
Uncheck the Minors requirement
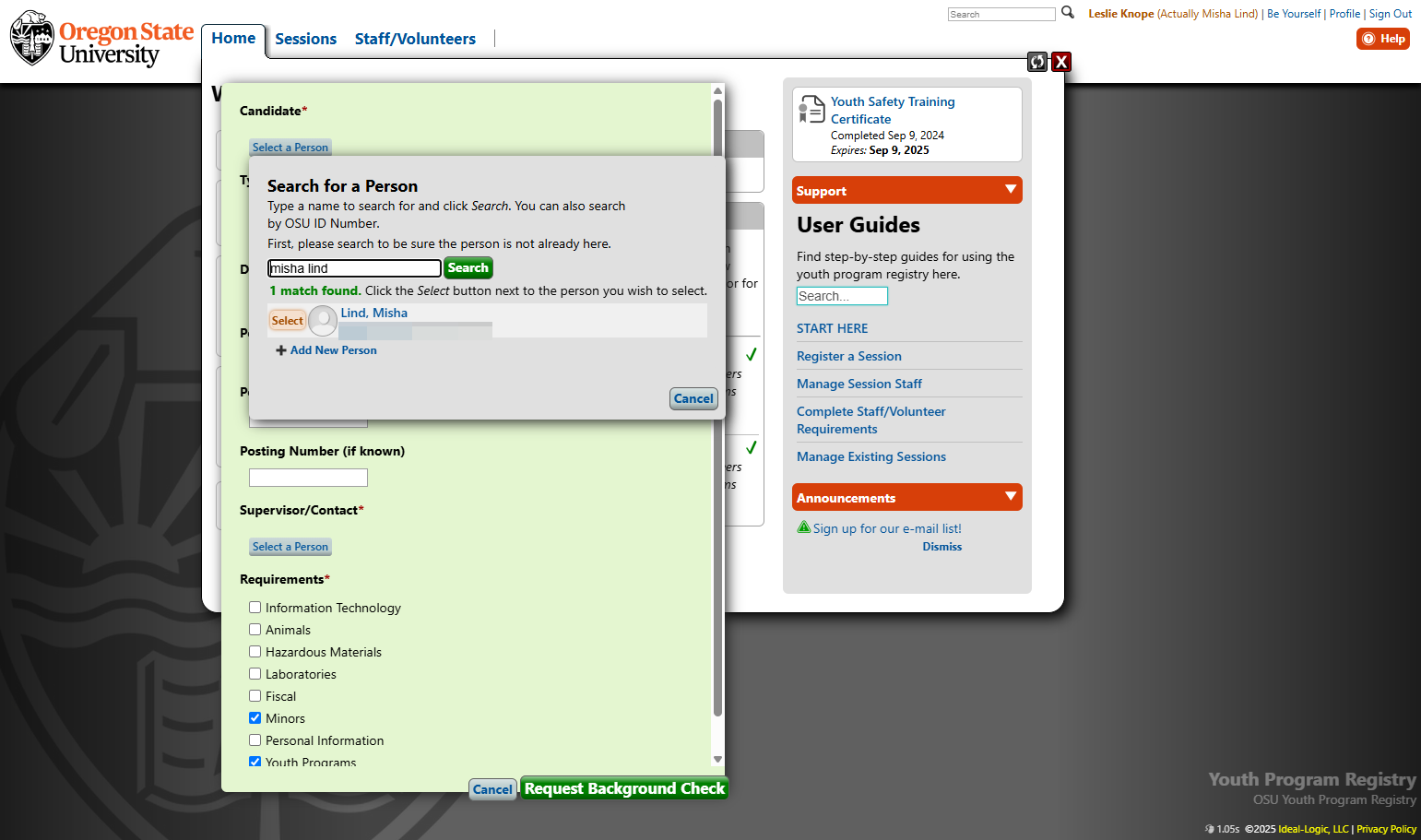point(255,718)
